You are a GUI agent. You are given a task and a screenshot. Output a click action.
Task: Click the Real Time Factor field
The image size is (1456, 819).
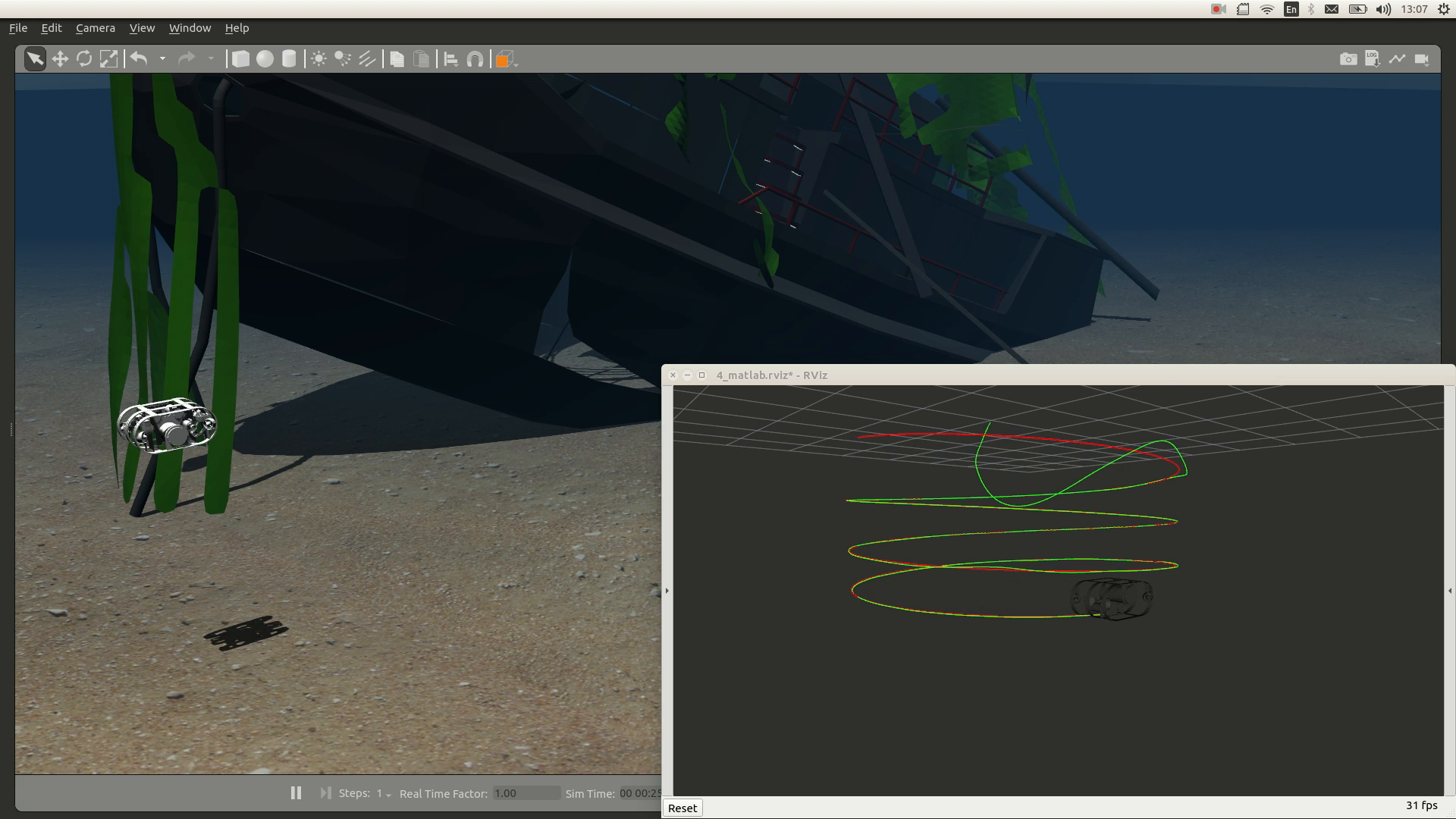click(526, 793)
